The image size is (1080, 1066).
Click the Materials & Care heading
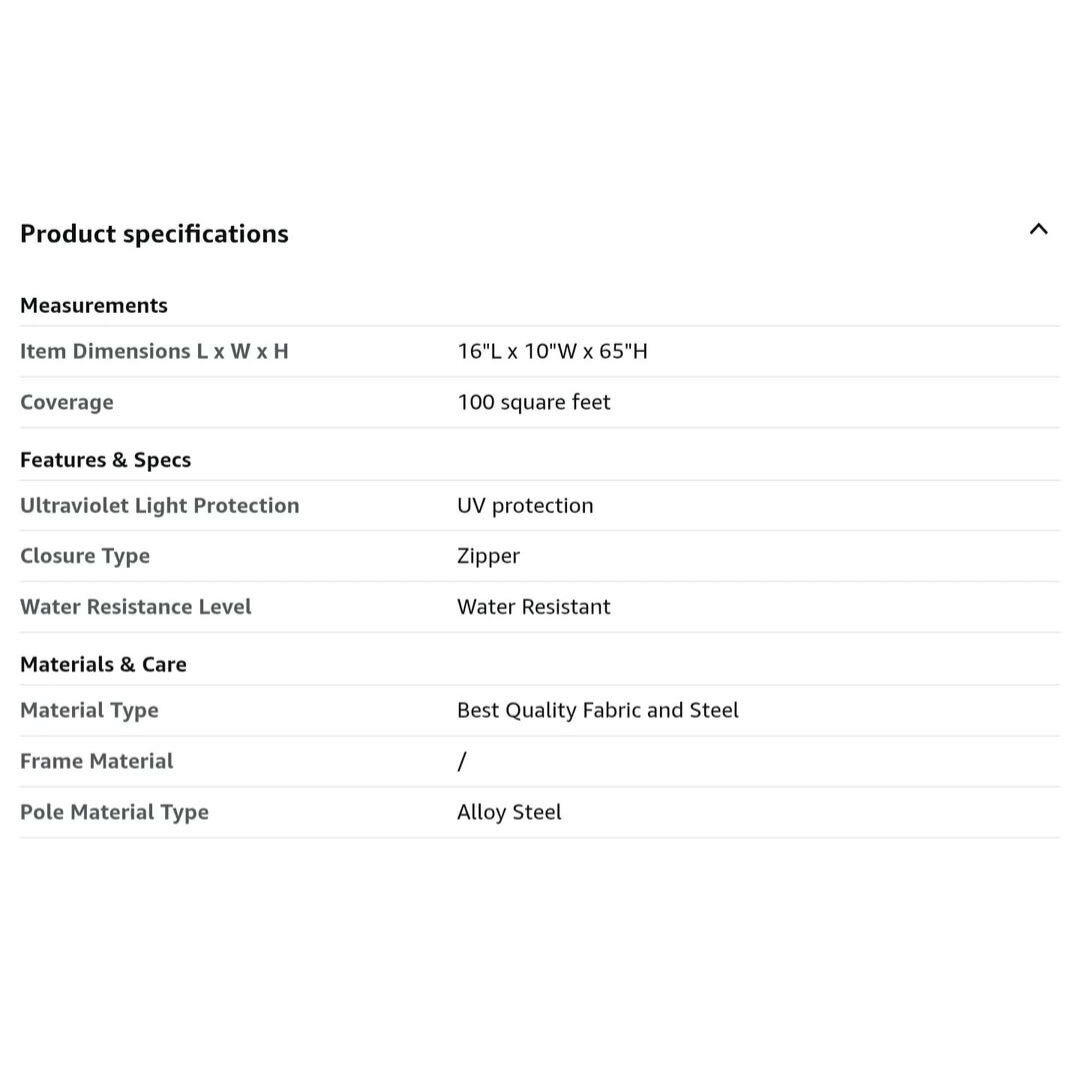point(103,664)
